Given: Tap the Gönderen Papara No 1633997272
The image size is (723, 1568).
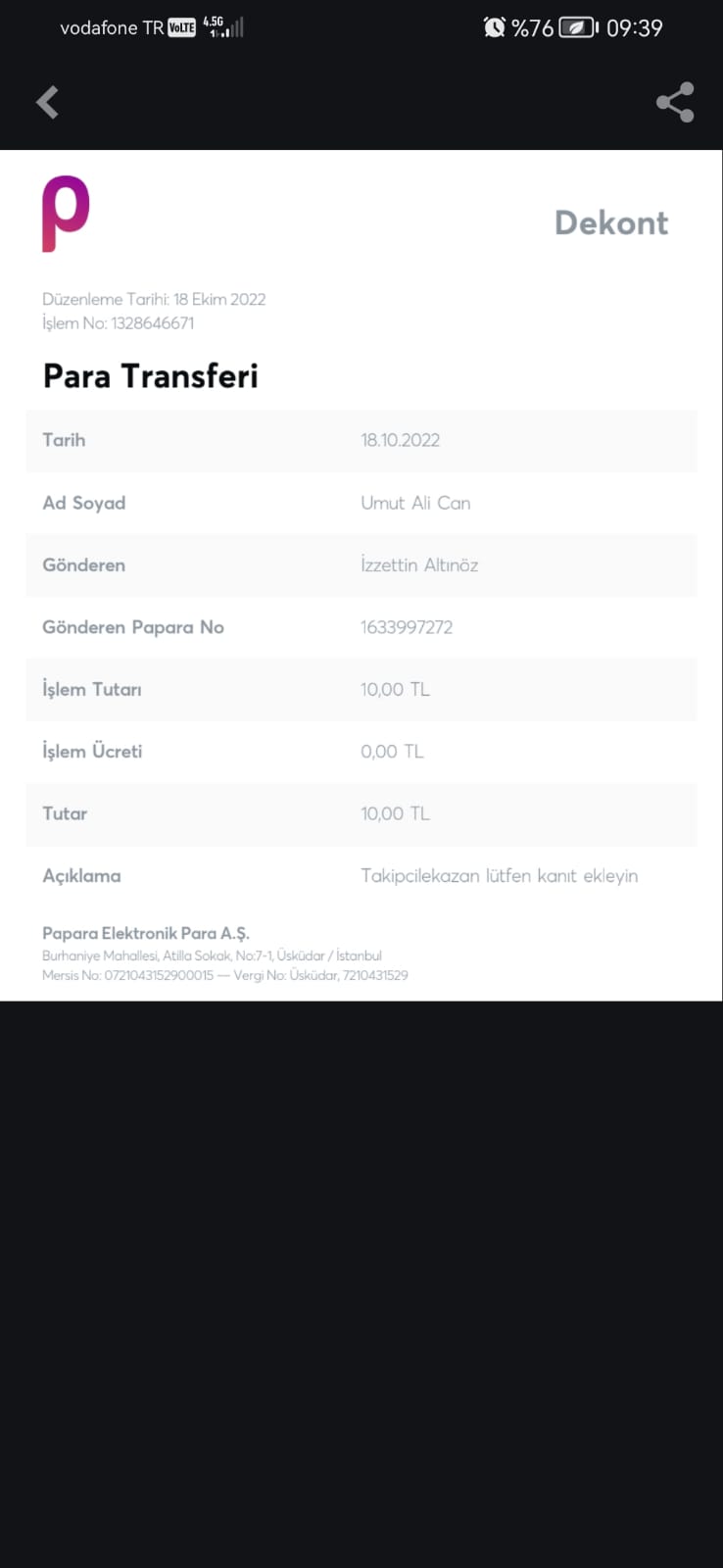Looking at the screenshot, I should click(x=407, y=627).
